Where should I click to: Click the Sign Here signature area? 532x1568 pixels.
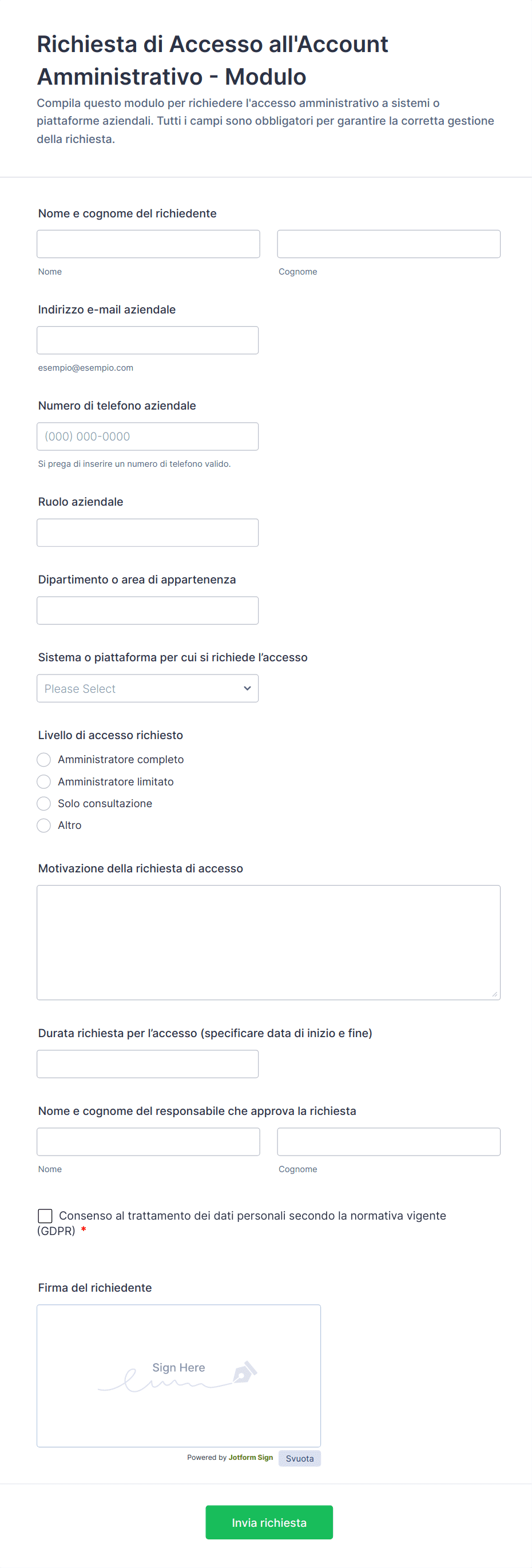[179, 1376]
